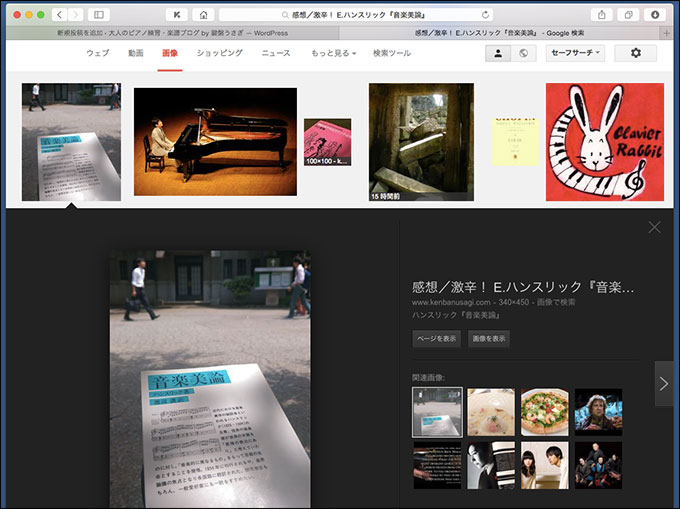Open the related white dish image

[491, 412]
